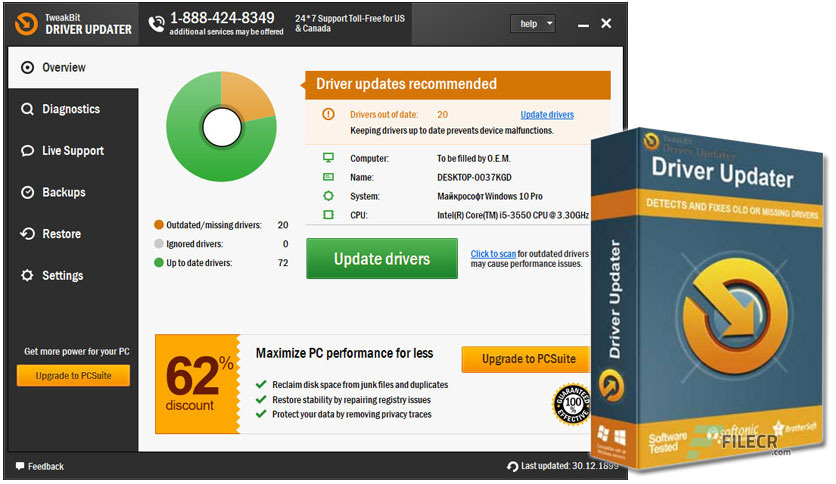This screenshot has width=836, height=484.
Task: Minimize the Driver Updater window
Action: (x=583, y=25)
